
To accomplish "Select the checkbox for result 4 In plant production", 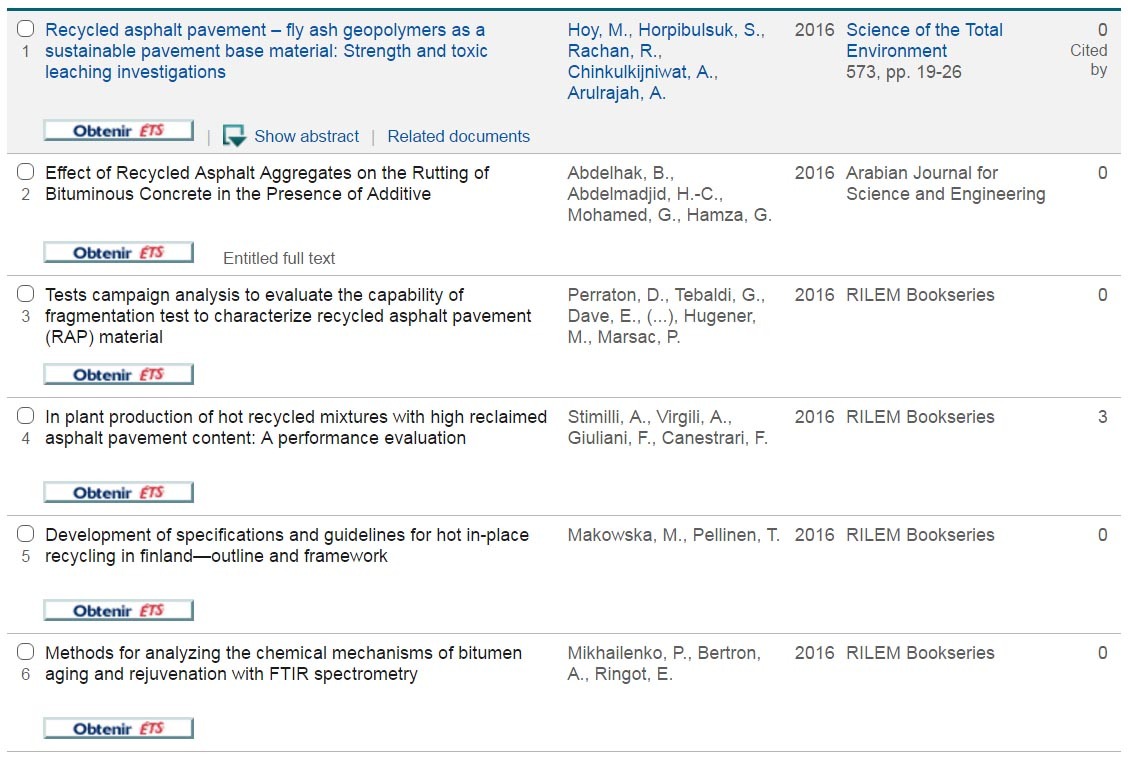I will (26, 417).
